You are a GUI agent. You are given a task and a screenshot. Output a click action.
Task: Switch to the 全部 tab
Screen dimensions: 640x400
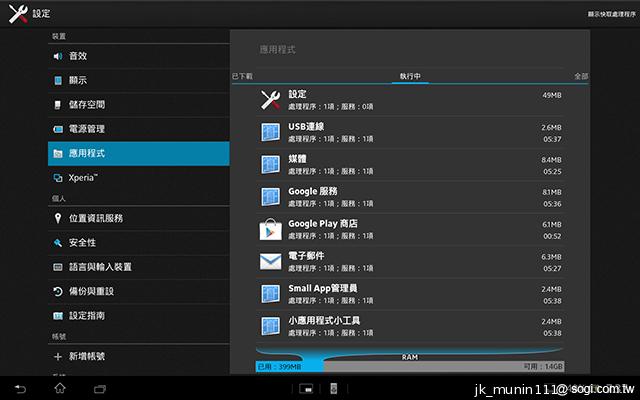tap(581, 76)
